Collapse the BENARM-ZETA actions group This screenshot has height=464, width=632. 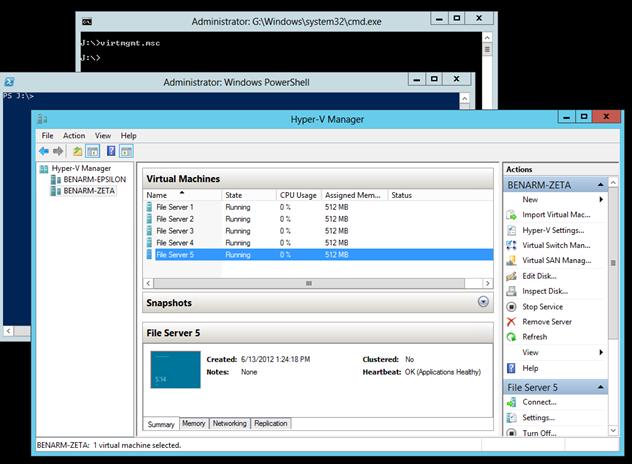pyautogui.click(x=601, y=185)
